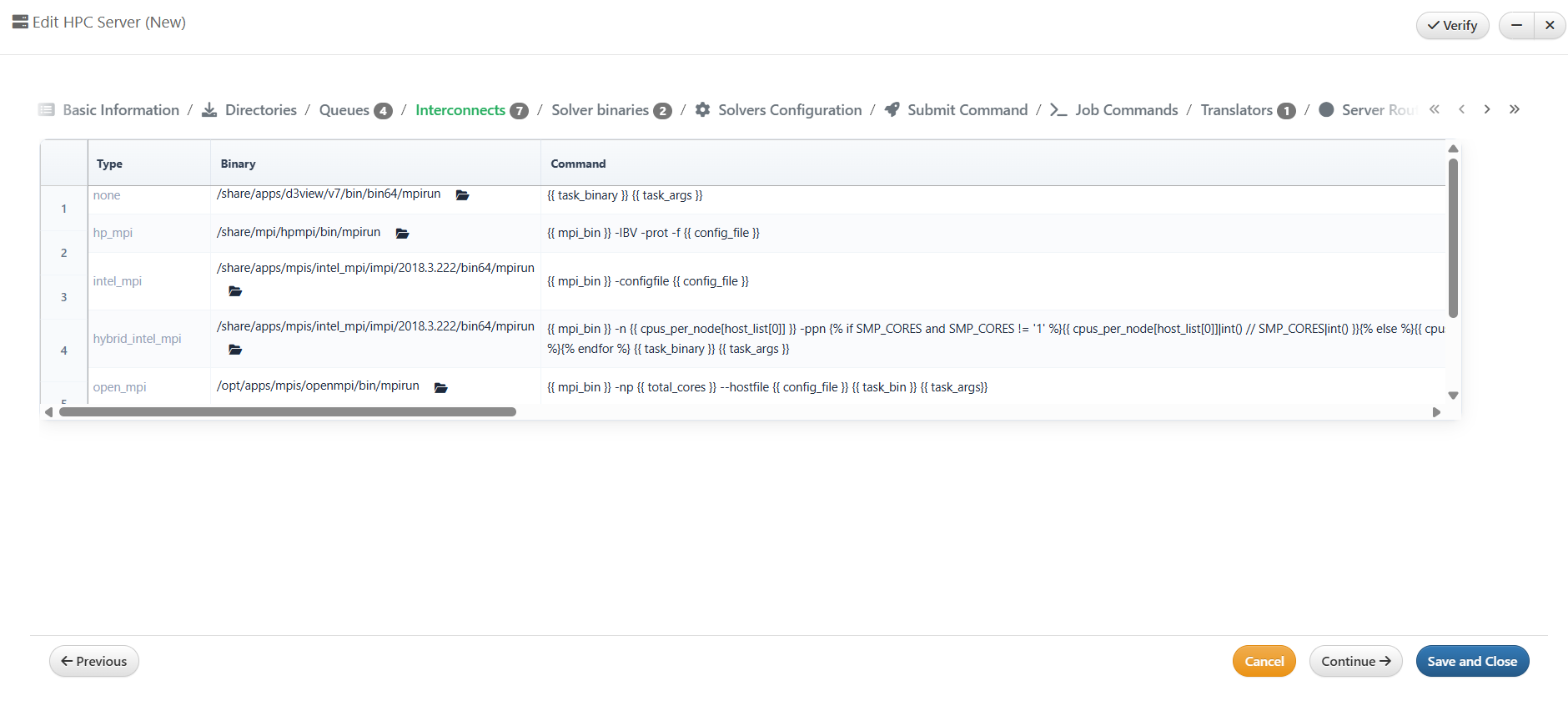Jump to last tab with double-right chevron
The width and height of the screenshot is (1568, 711).
[1514, 109]
